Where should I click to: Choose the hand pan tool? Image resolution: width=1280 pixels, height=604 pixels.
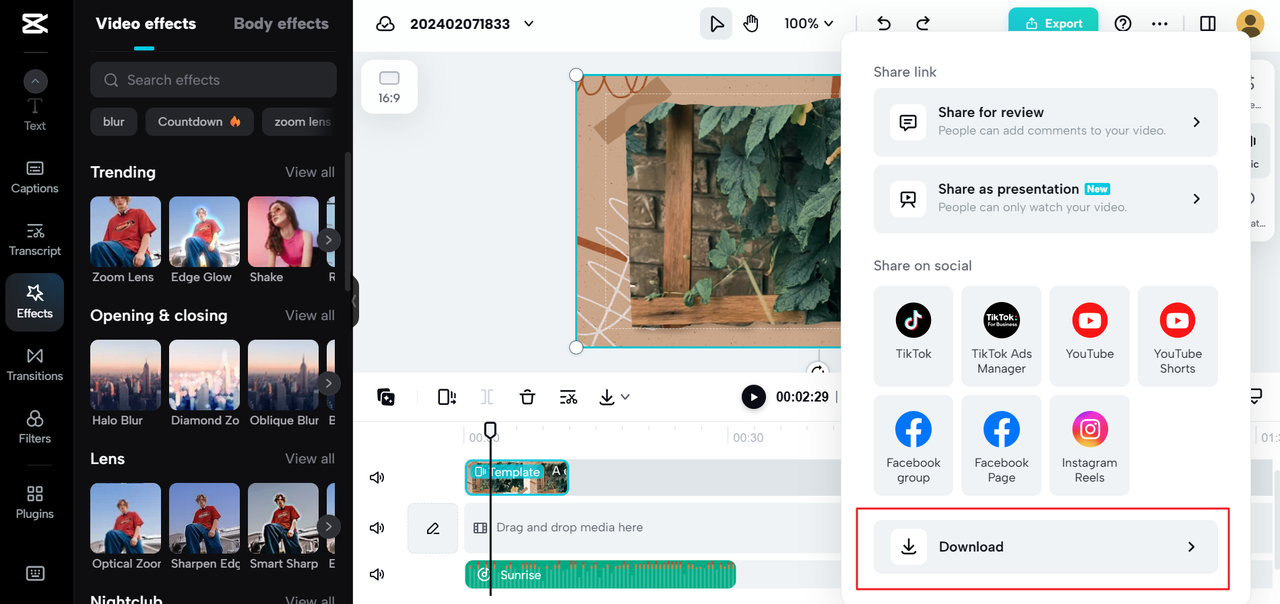tap(752, 24)
